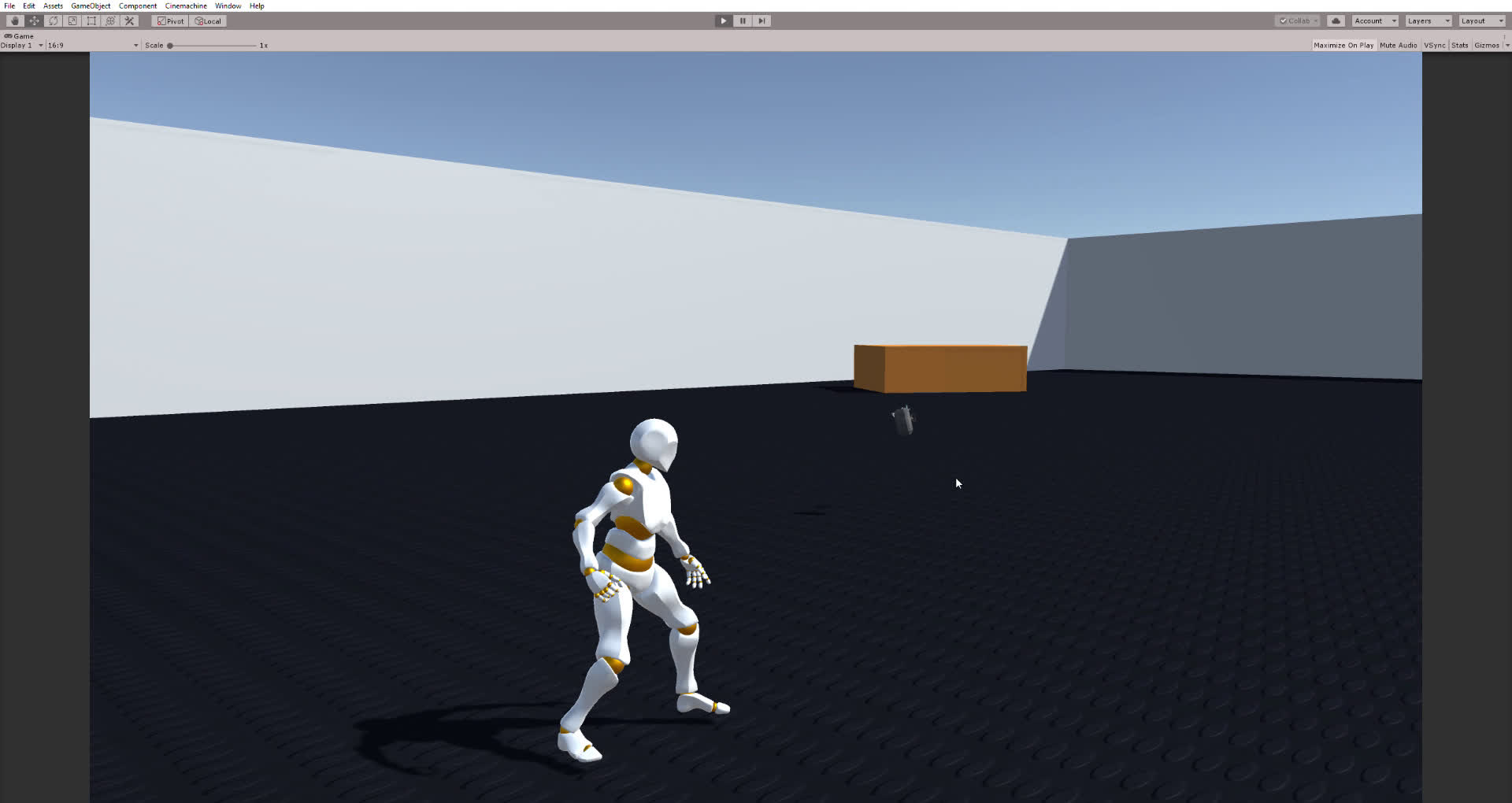Open the Layout dropdown

1482,21
